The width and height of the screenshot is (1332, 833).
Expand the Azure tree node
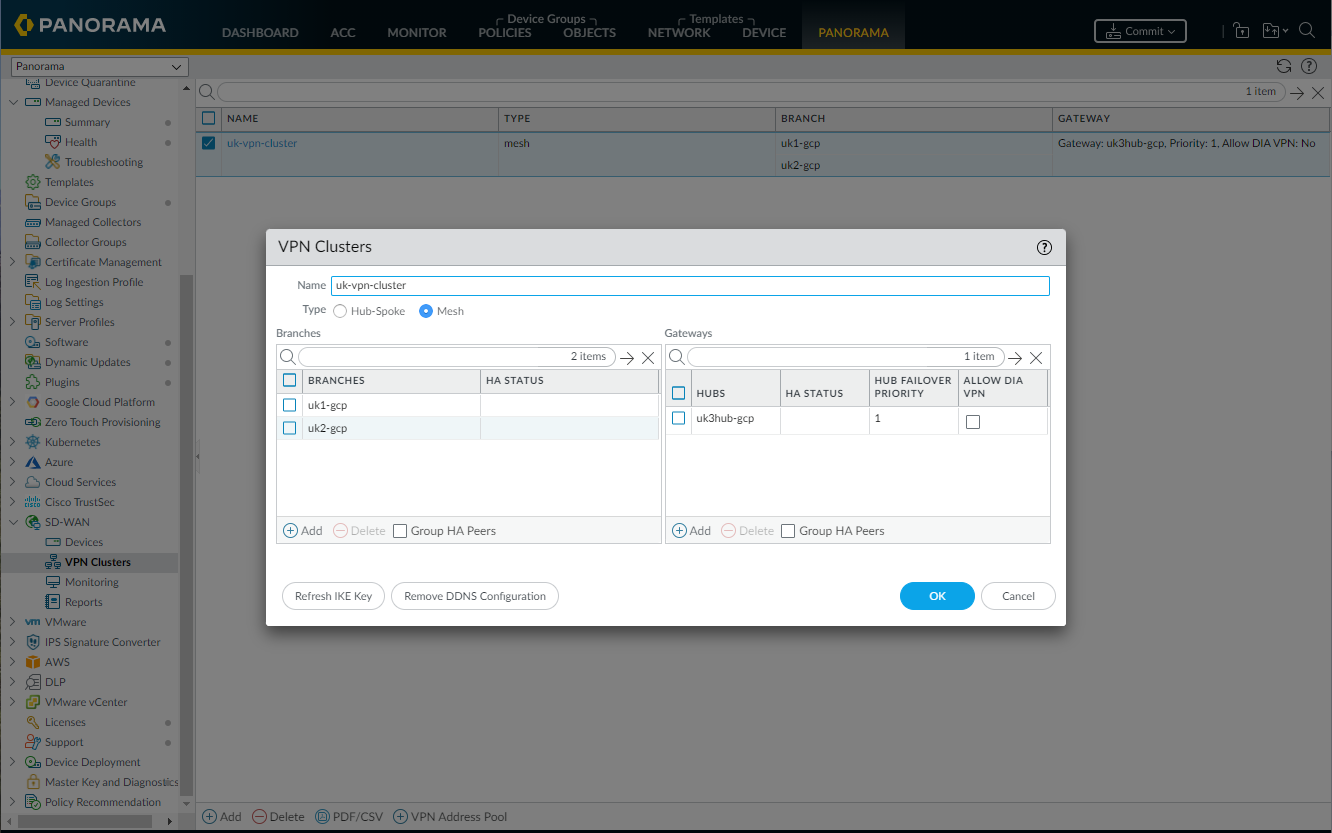13,462
